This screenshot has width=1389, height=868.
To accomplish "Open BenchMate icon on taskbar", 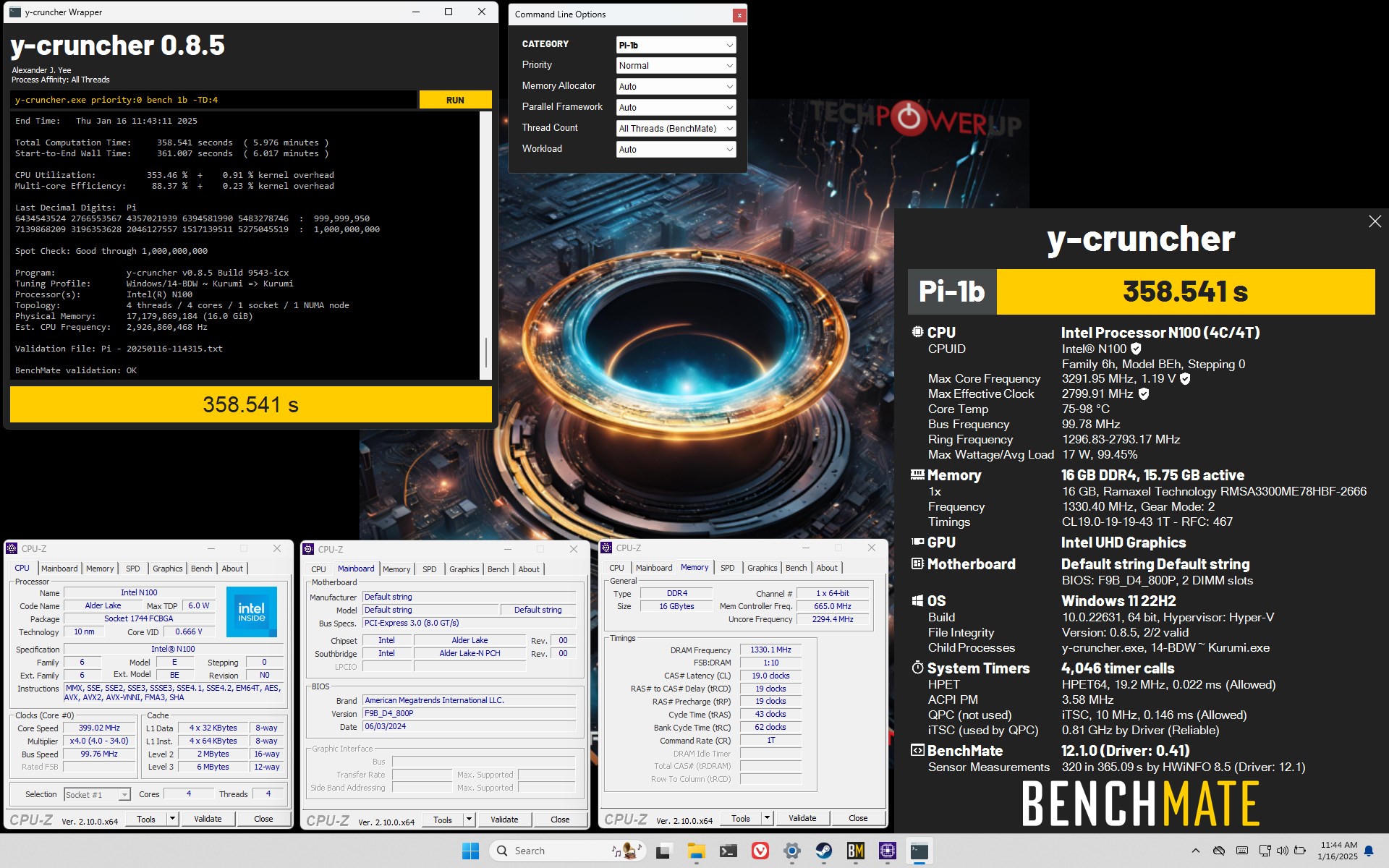I will [x=856, y=851].
